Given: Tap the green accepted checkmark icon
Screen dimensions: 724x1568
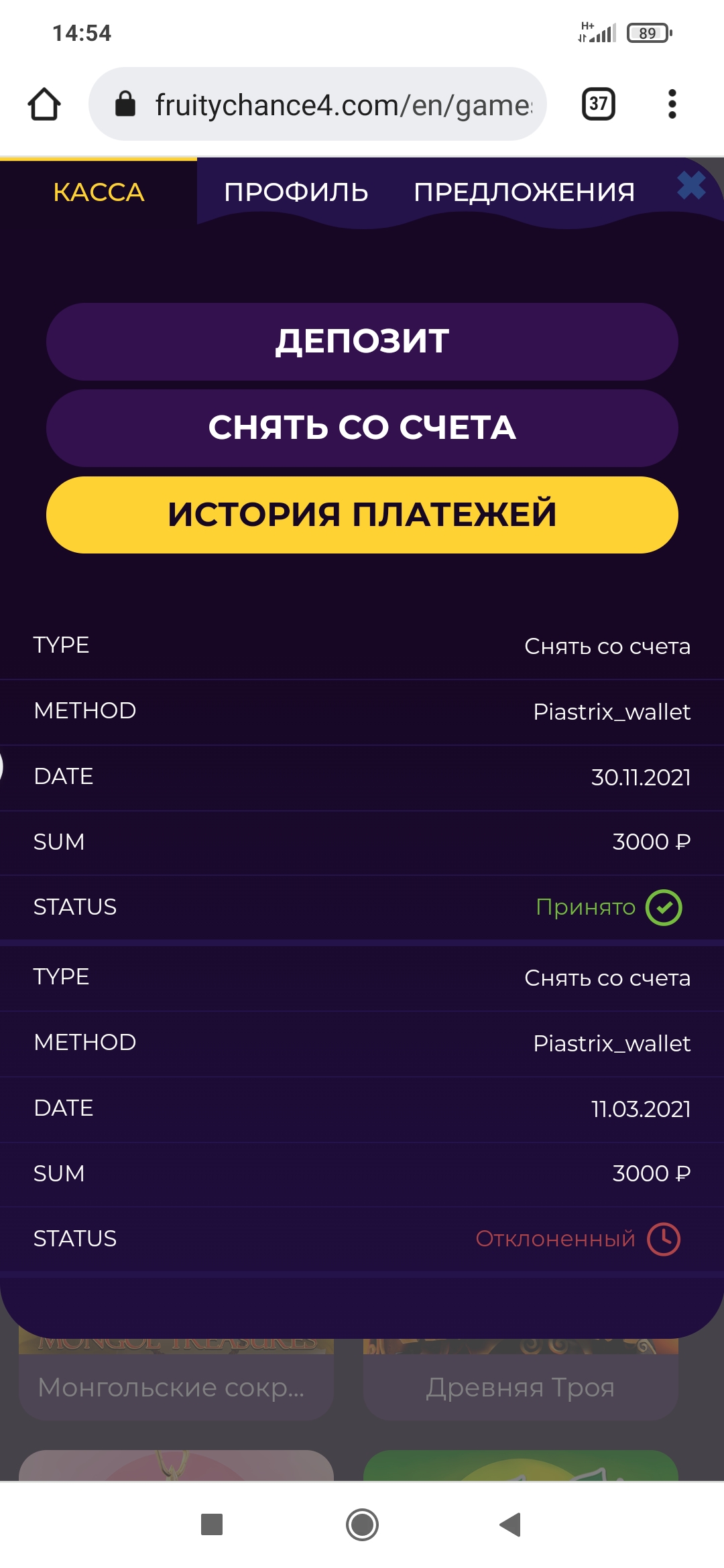Looking at the screenshot, I should click(664, 907).
